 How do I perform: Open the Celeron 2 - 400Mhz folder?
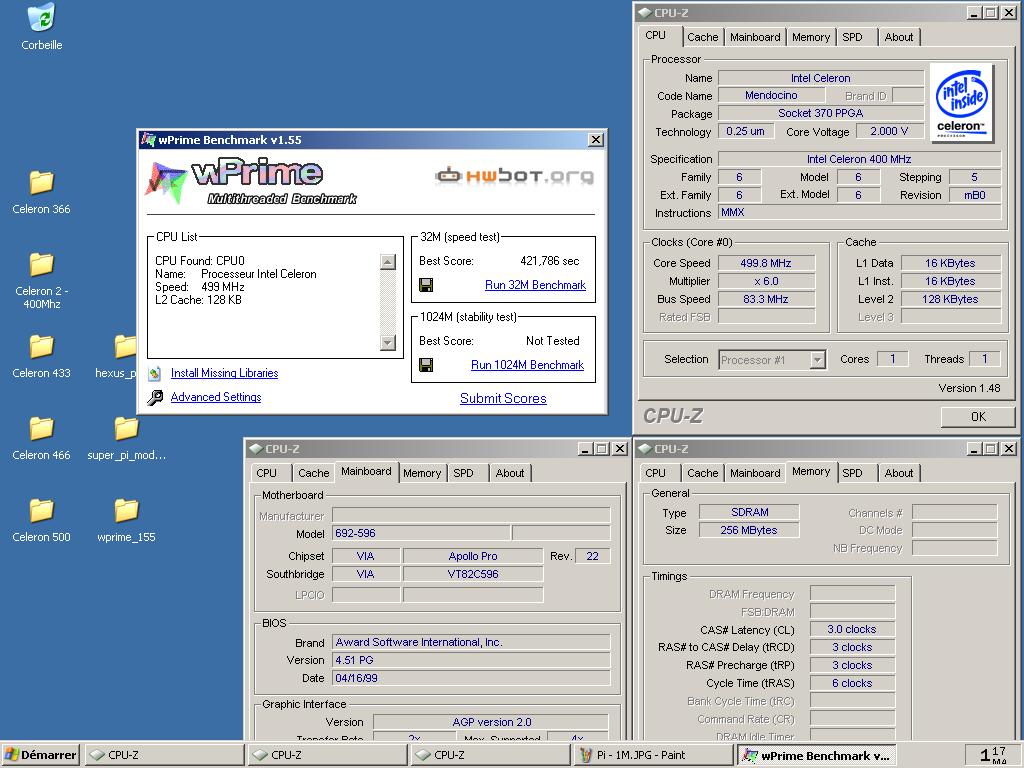point(42,264)
